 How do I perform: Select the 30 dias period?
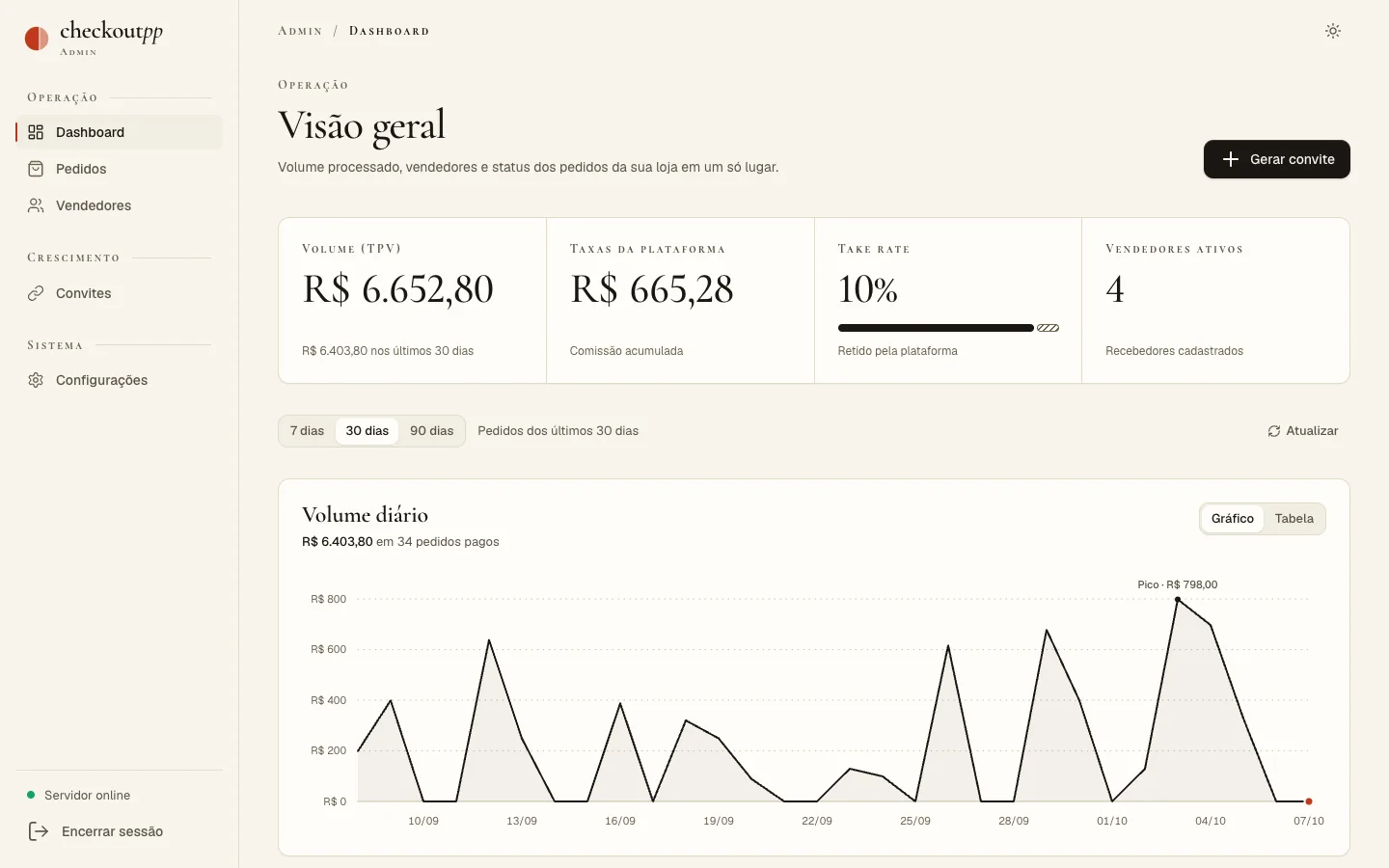[368, 431]
